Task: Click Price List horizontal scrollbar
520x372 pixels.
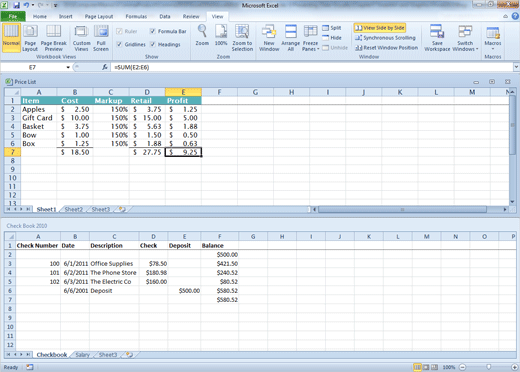Action: [402, 209]
